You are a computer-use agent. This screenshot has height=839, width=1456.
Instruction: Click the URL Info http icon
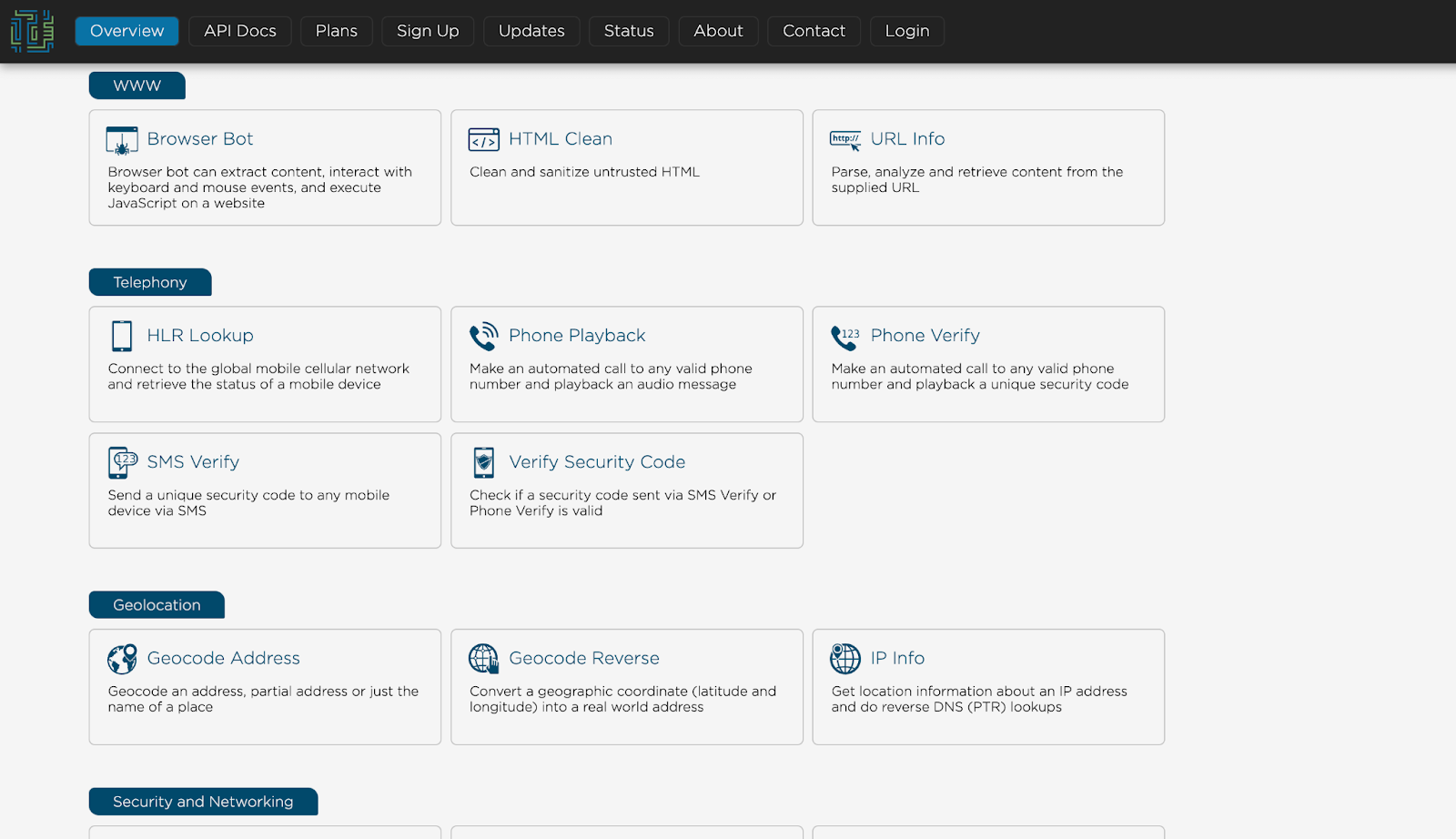coord(845,139)
